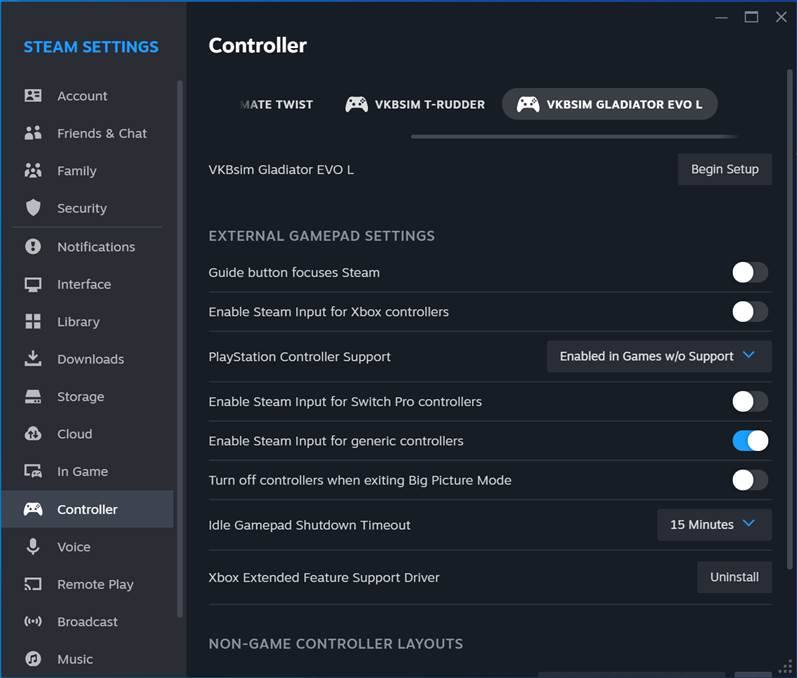Enable Steam Input for Xbox controllers
Screen dimensions: 797x678
[750, 312]
